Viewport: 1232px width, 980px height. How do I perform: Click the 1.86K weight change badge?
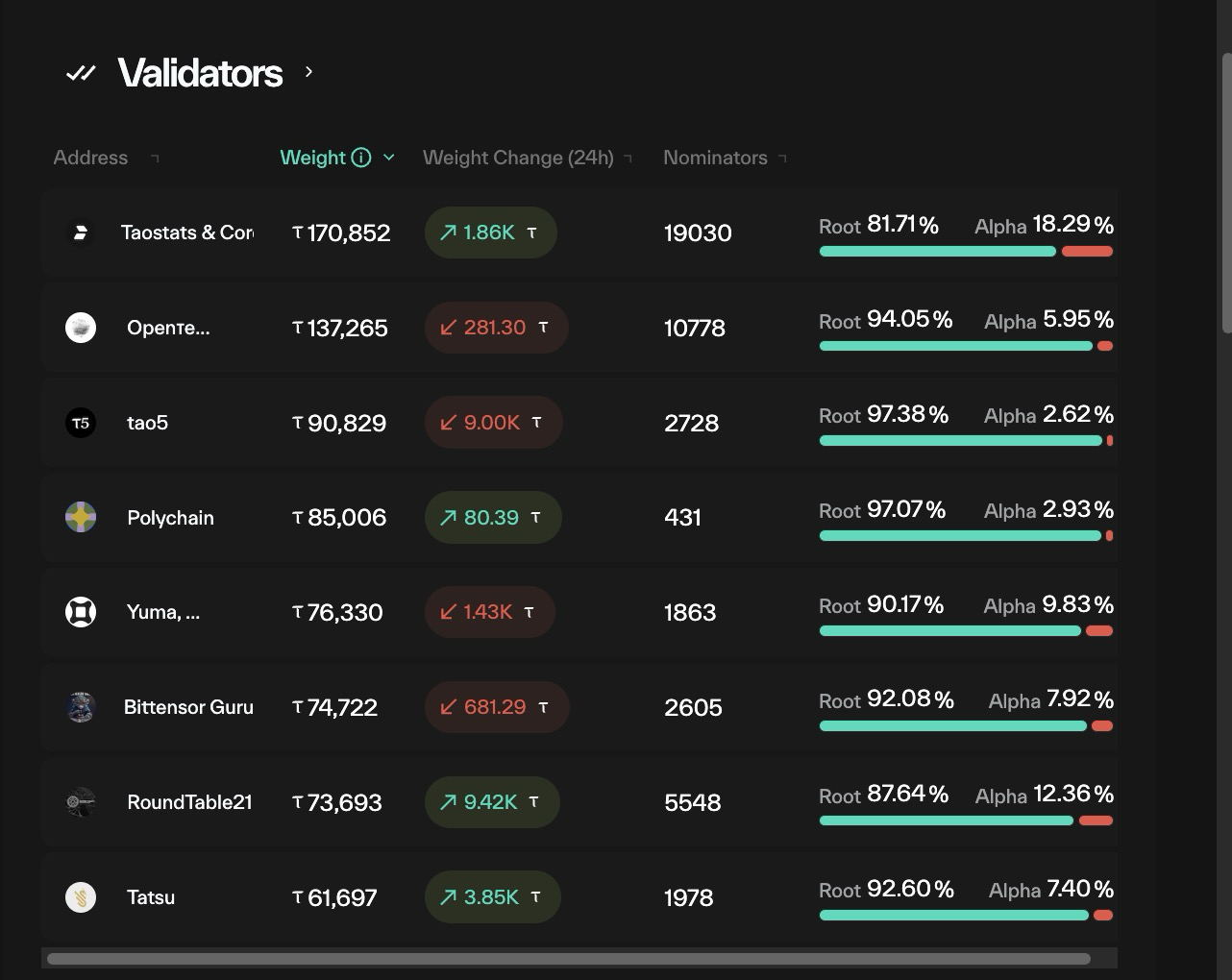point(490,233)
